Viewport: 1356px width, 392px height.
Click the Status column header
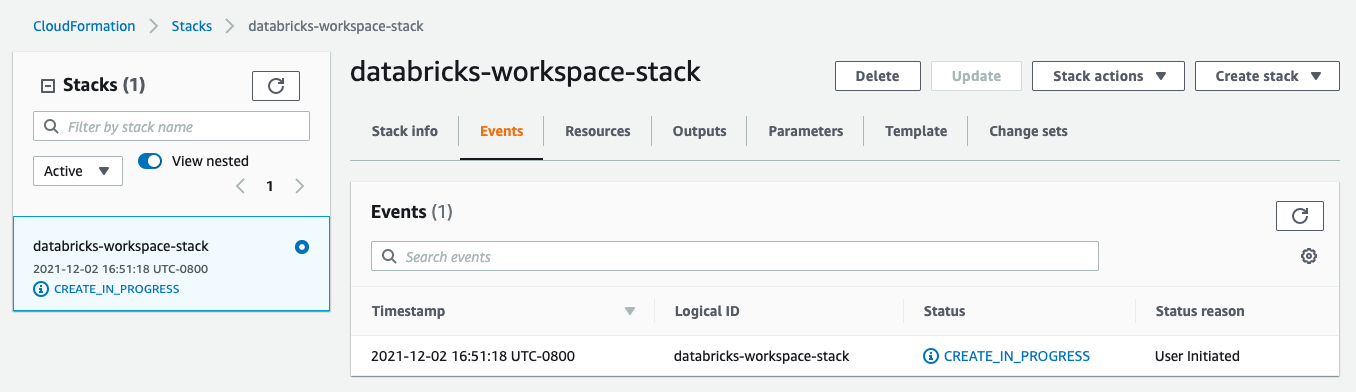click(944, 311)
